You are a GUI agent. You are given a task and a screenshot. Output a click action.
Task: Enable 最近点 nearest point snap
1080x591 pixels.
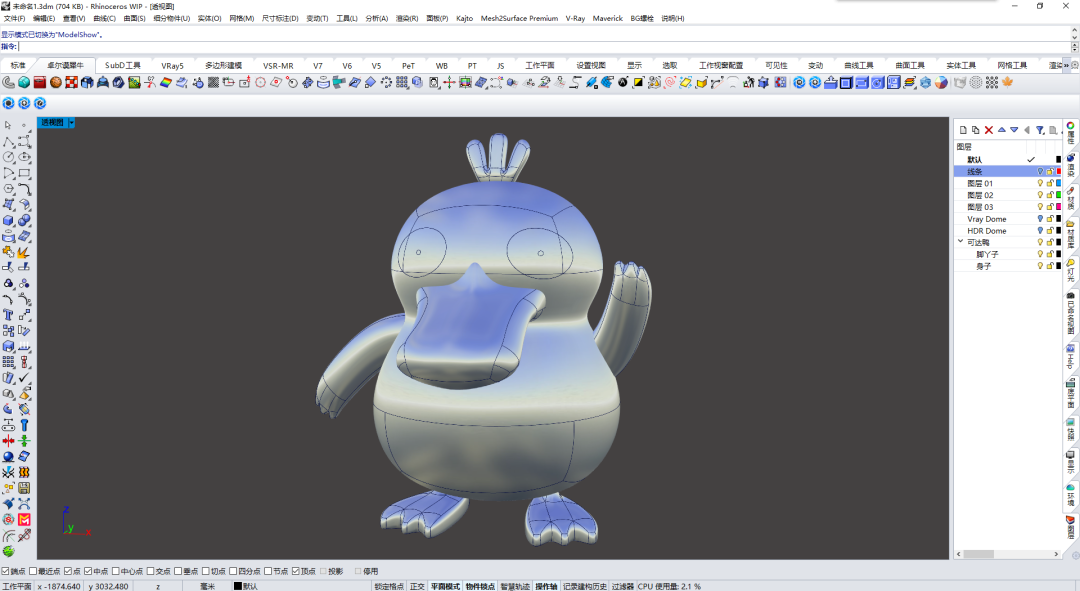(33, 571)
